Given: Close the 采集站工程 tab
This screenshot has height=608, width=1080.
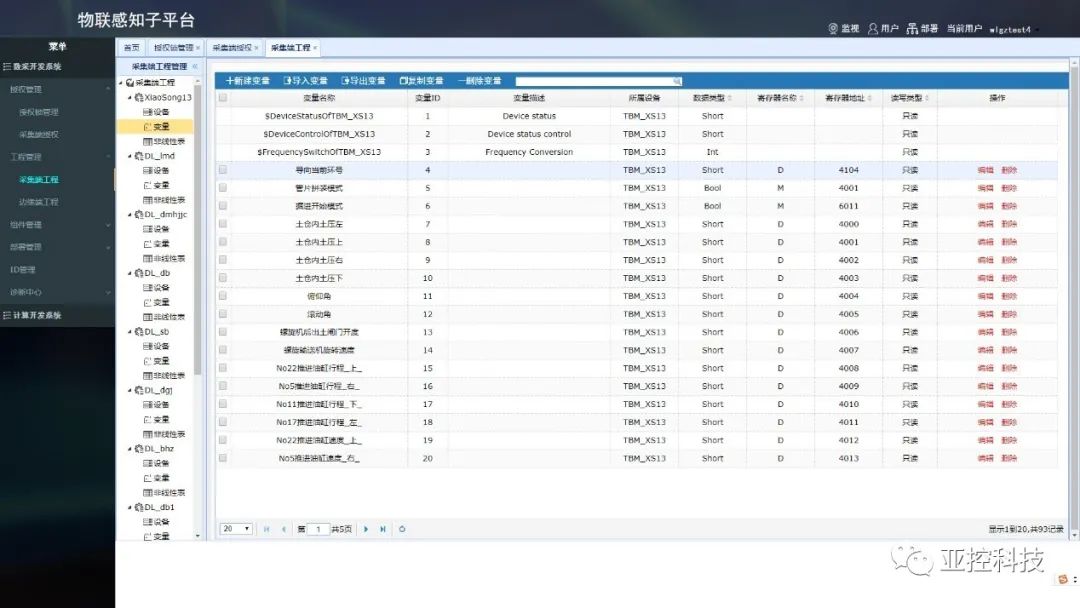Looking at the screenshot, I should 315,48.
